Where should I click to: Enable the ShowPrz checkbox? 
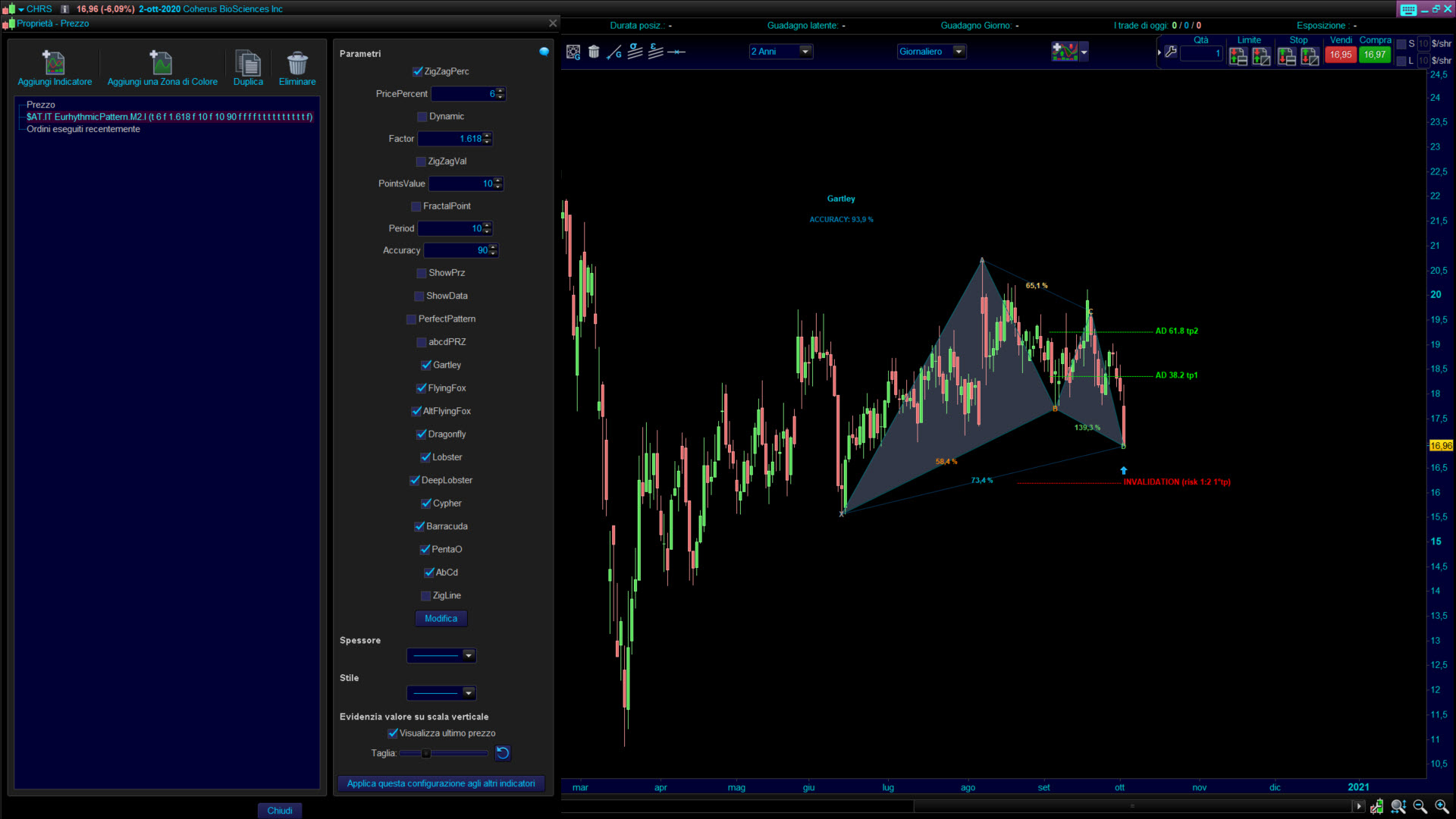coord(422,273)
